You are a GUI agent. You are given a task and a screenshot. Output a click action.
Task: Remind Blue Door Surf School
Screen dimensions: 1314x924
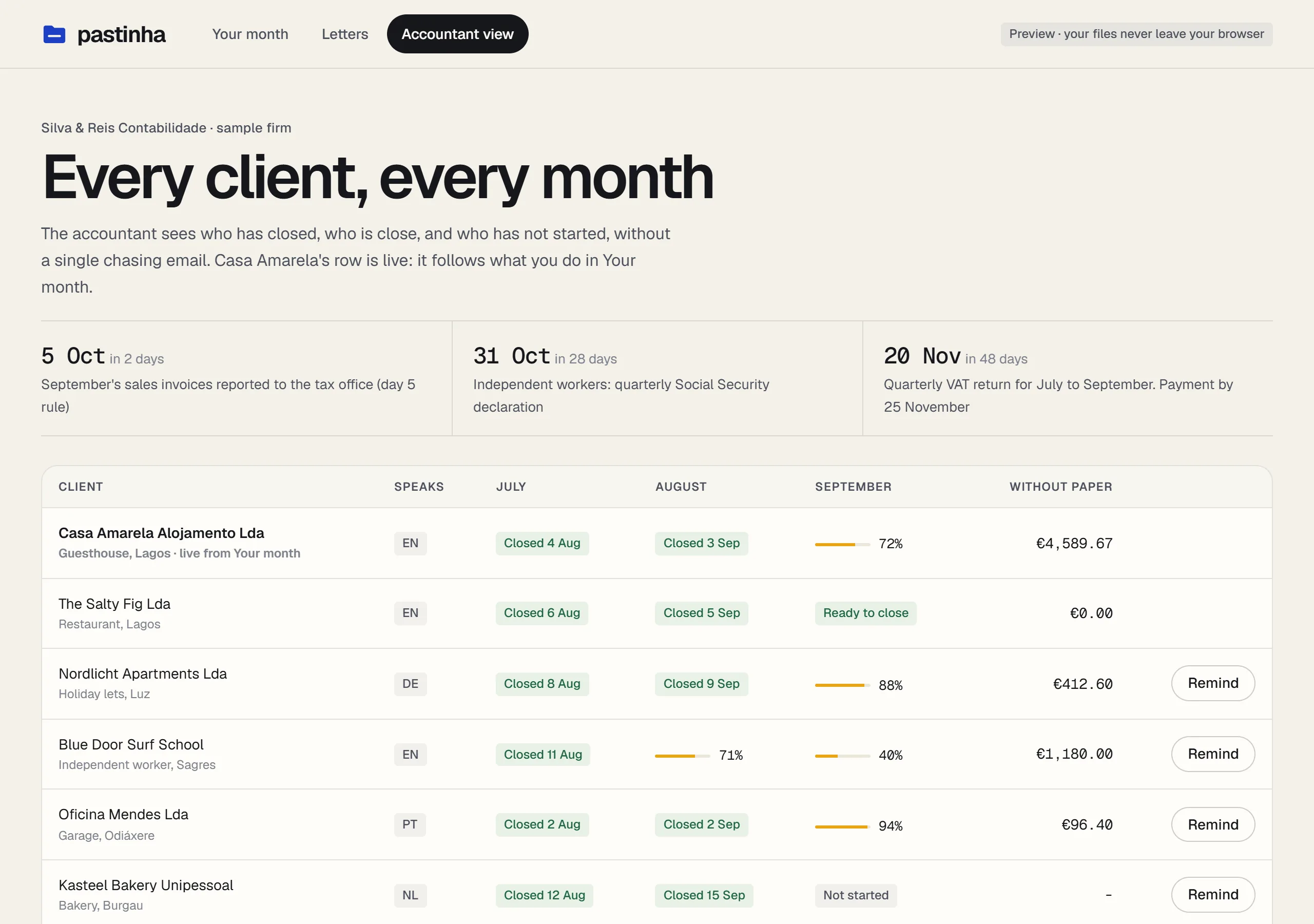[x=1213, y=754]
